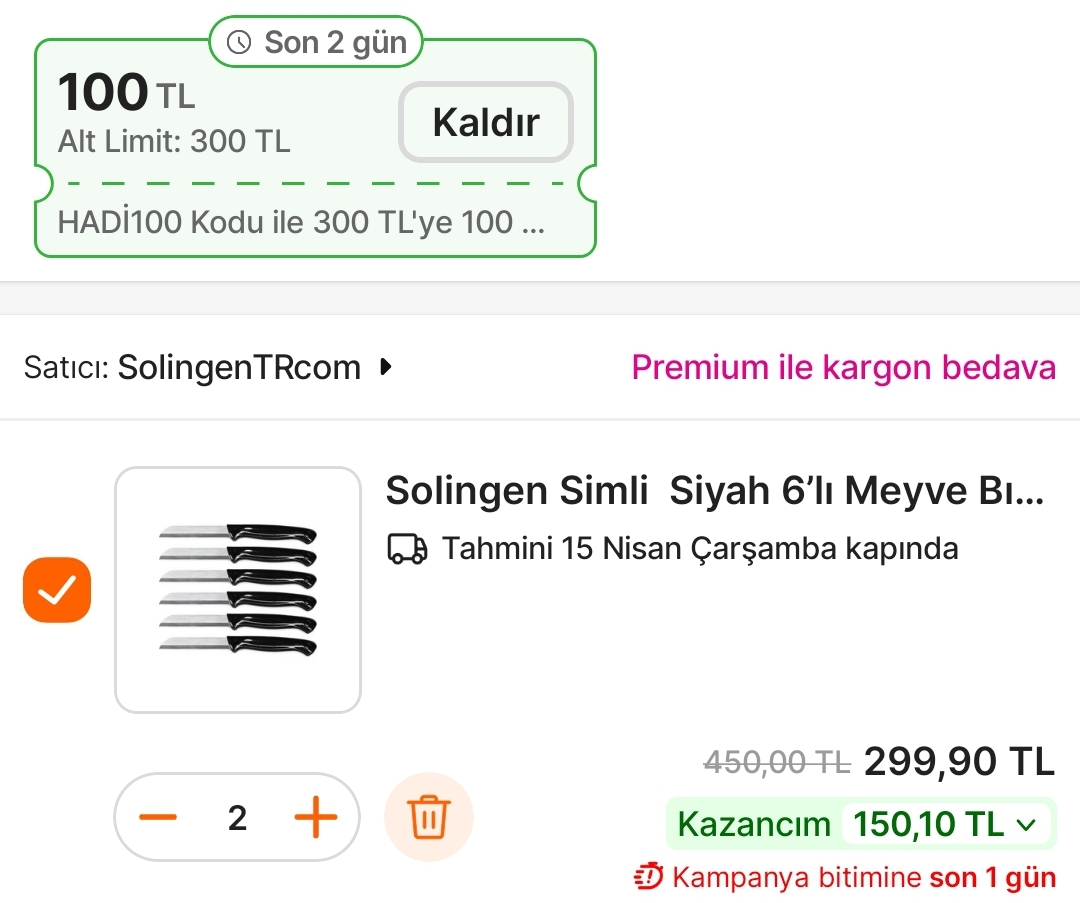Tap the 100 TL coupon amount
Screen dimensions: 1080x903
point(126,94)
